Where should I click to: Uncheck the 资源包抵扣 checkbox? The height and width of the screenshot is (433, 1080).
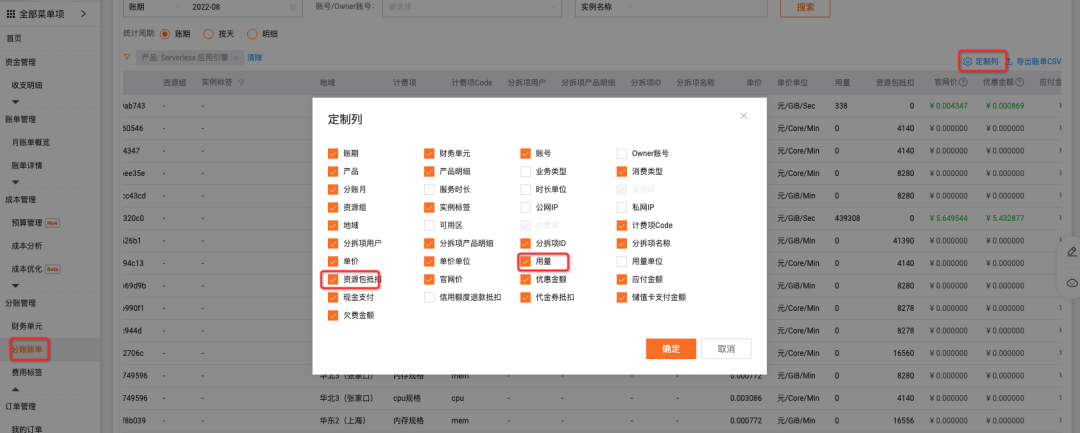click(333, 279)
